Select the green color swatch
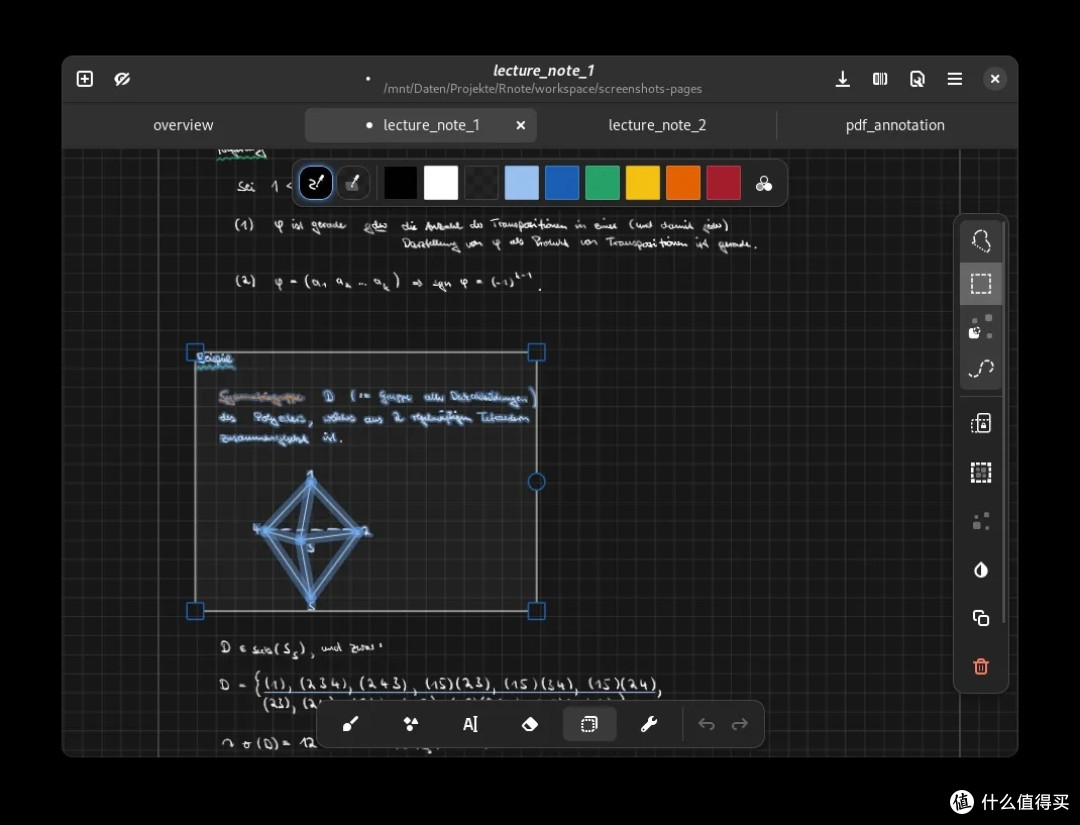Screen dimensions: 1080x825 pos(602,183)
